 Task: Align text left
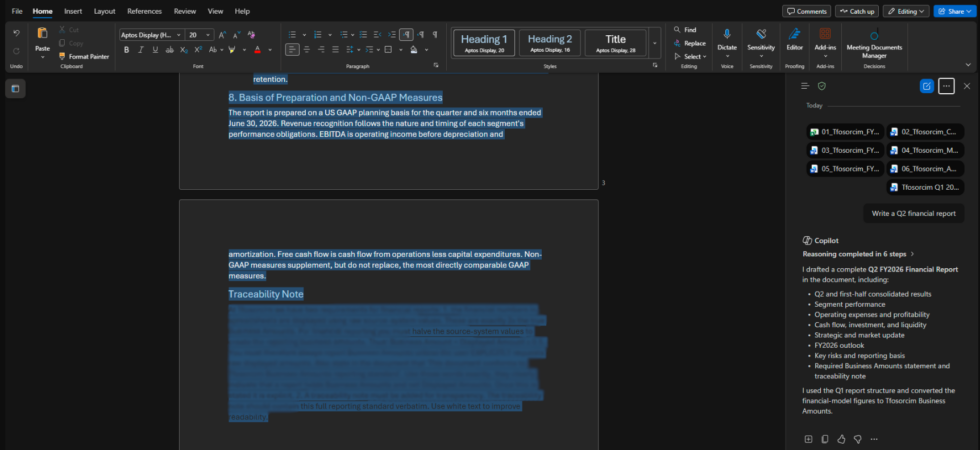(292, 49)
